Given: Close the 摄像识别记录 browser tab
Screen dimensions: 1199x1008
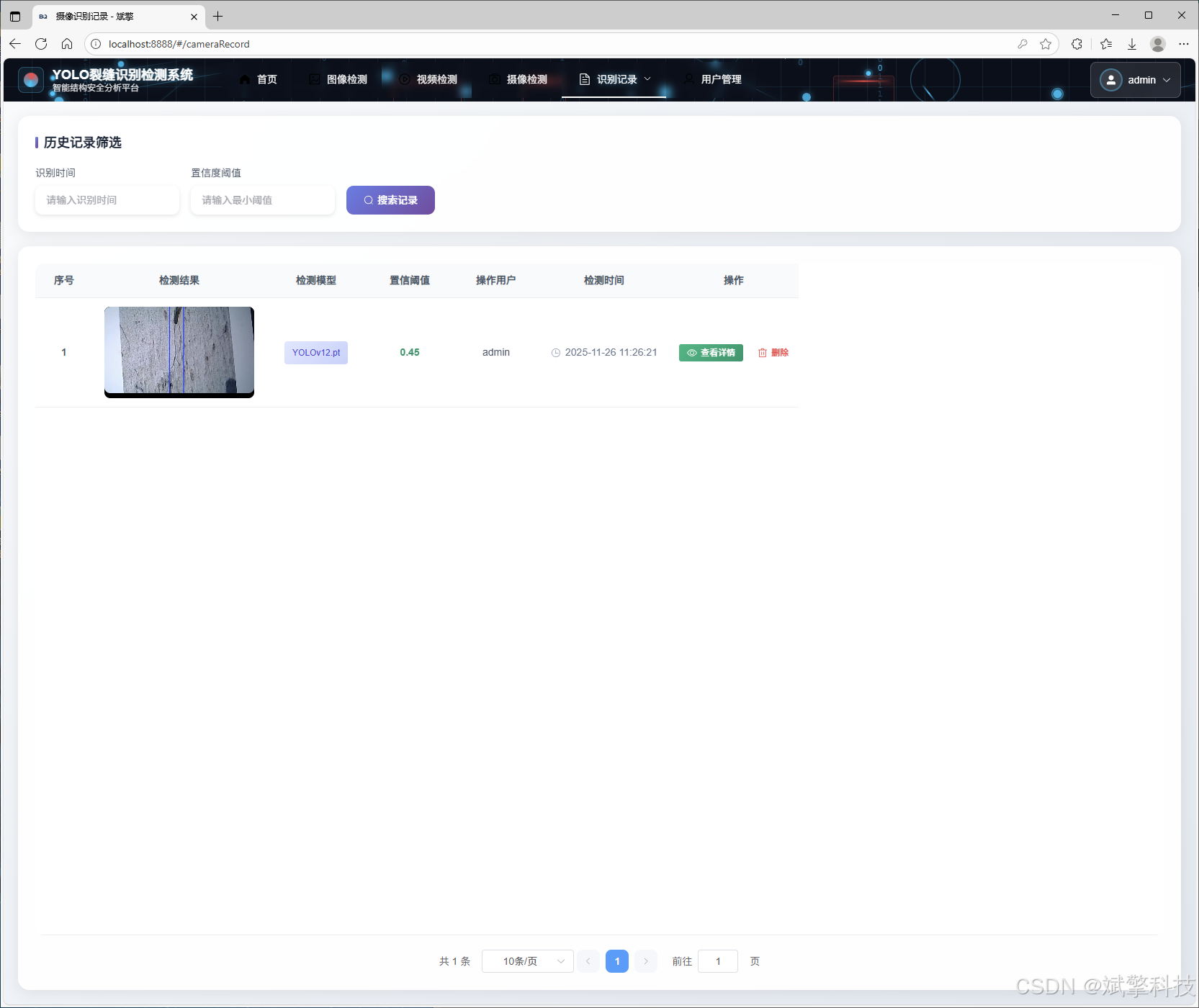Looking at the screenshot, I should click(194, 17).
